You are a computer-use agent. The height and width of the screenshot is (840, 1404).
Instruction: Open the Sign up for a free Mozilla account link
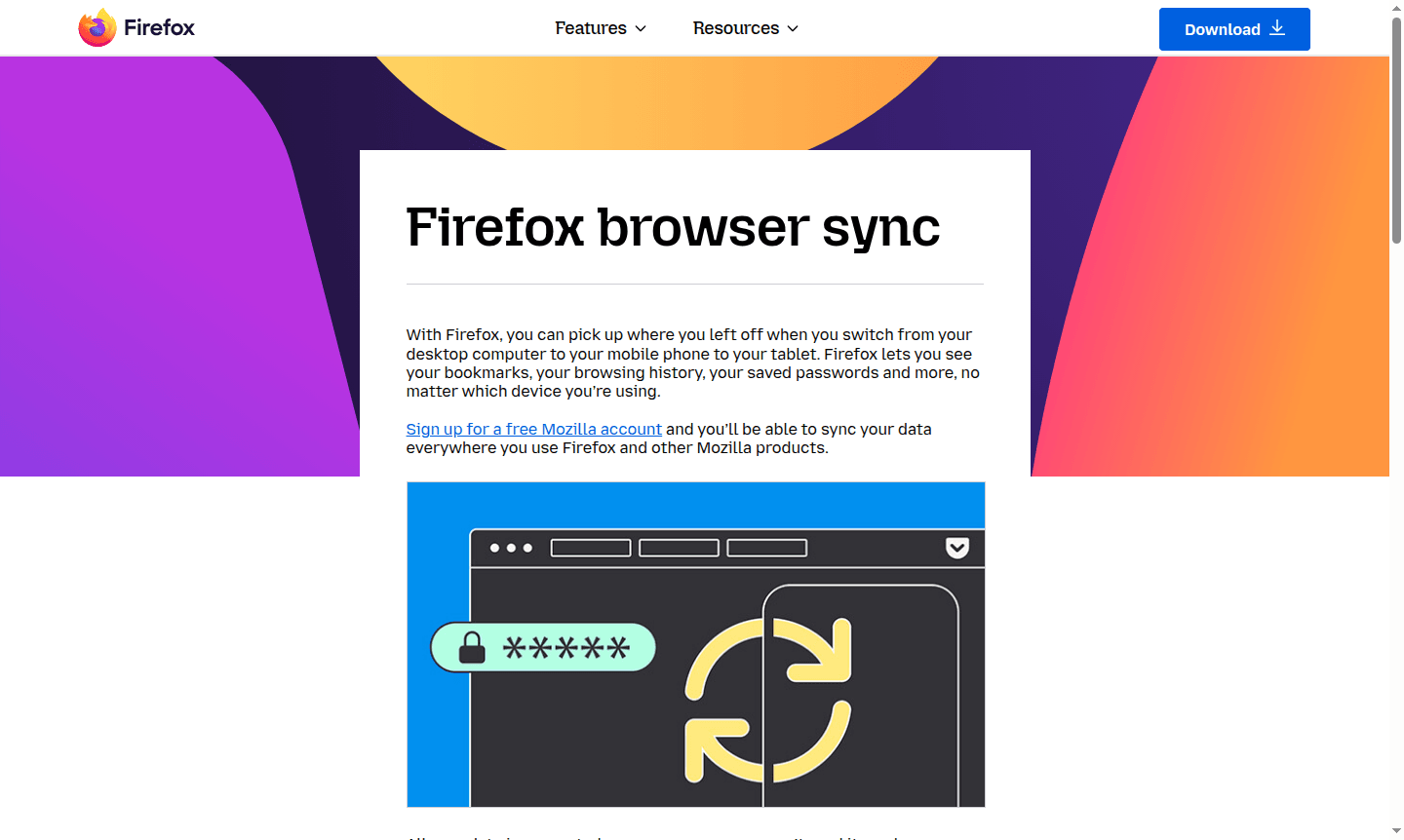click(x=533, y=429)
